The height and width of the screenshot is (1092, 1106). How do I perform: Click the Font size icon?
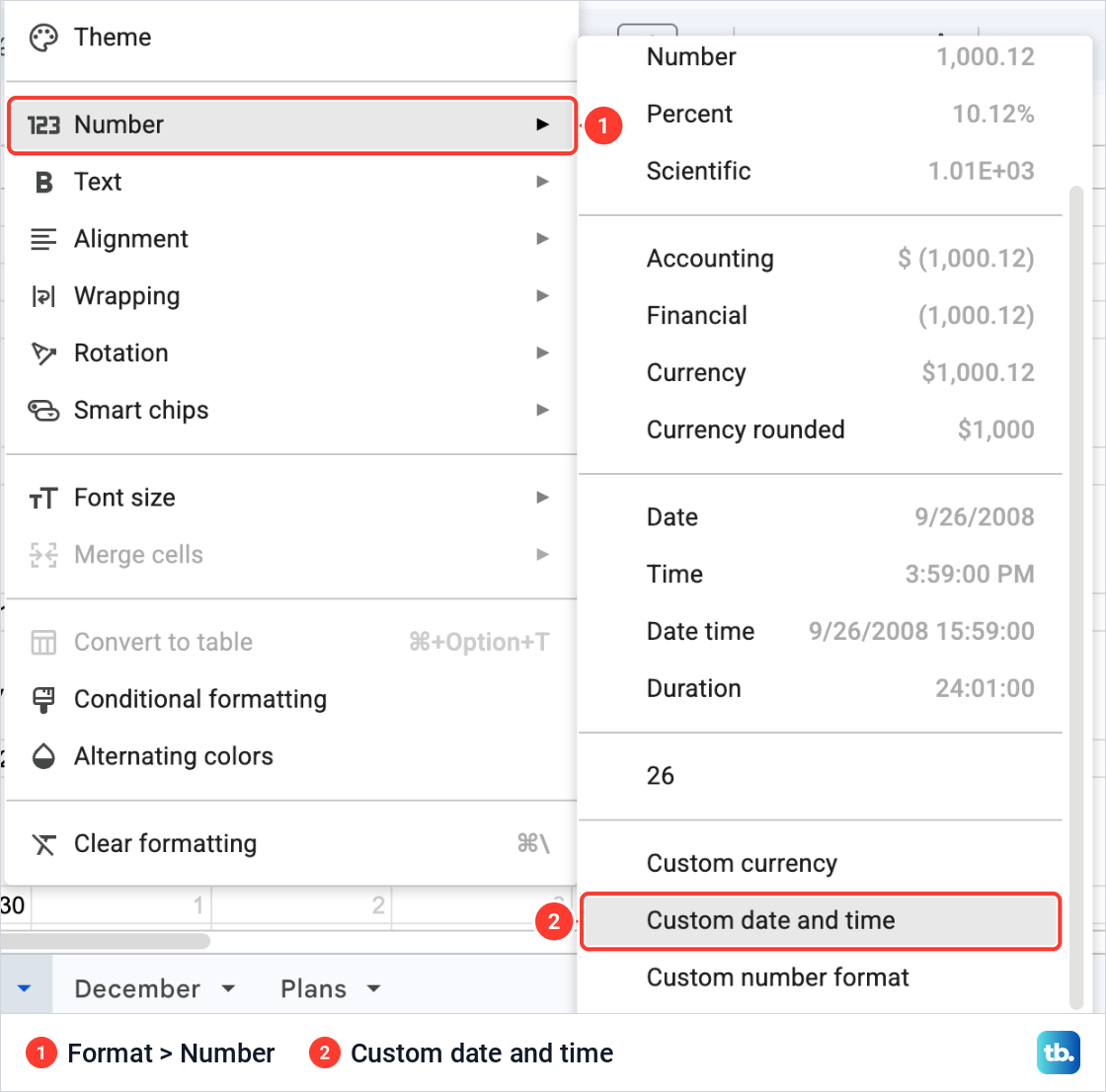[x=43, y=499]
